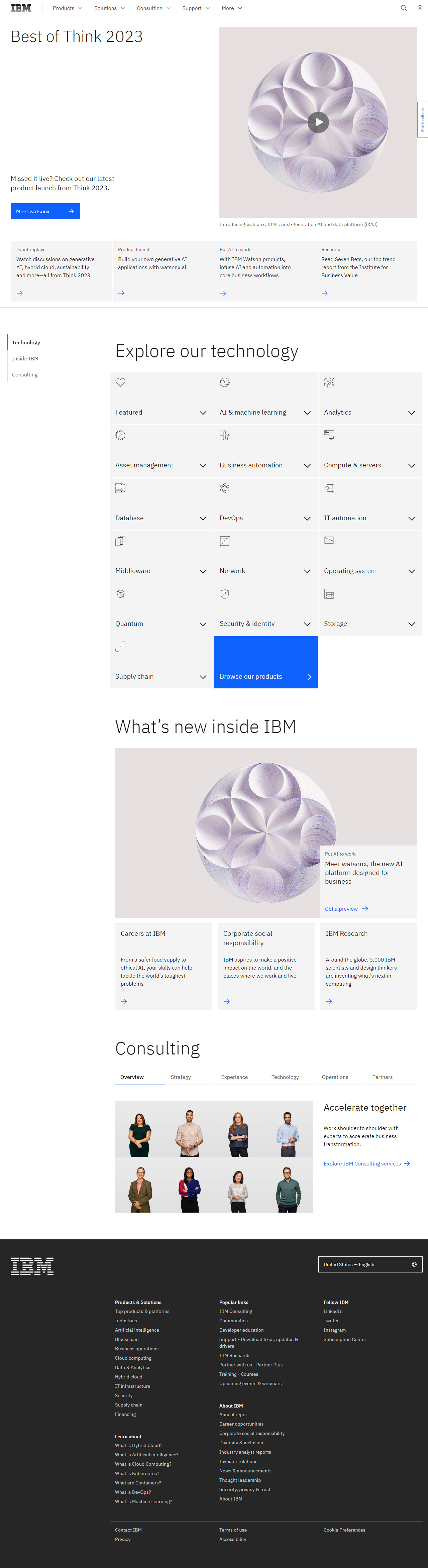
Task: Open the Products menu in the header
Action: click(x=67, y=8)
